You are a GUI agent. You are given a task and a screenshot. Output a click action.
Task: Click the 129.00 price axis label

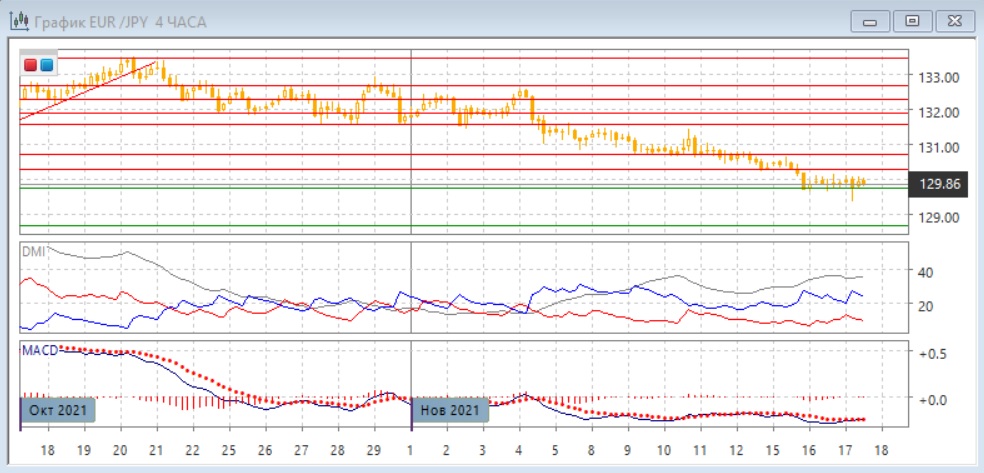pos(939,217)
